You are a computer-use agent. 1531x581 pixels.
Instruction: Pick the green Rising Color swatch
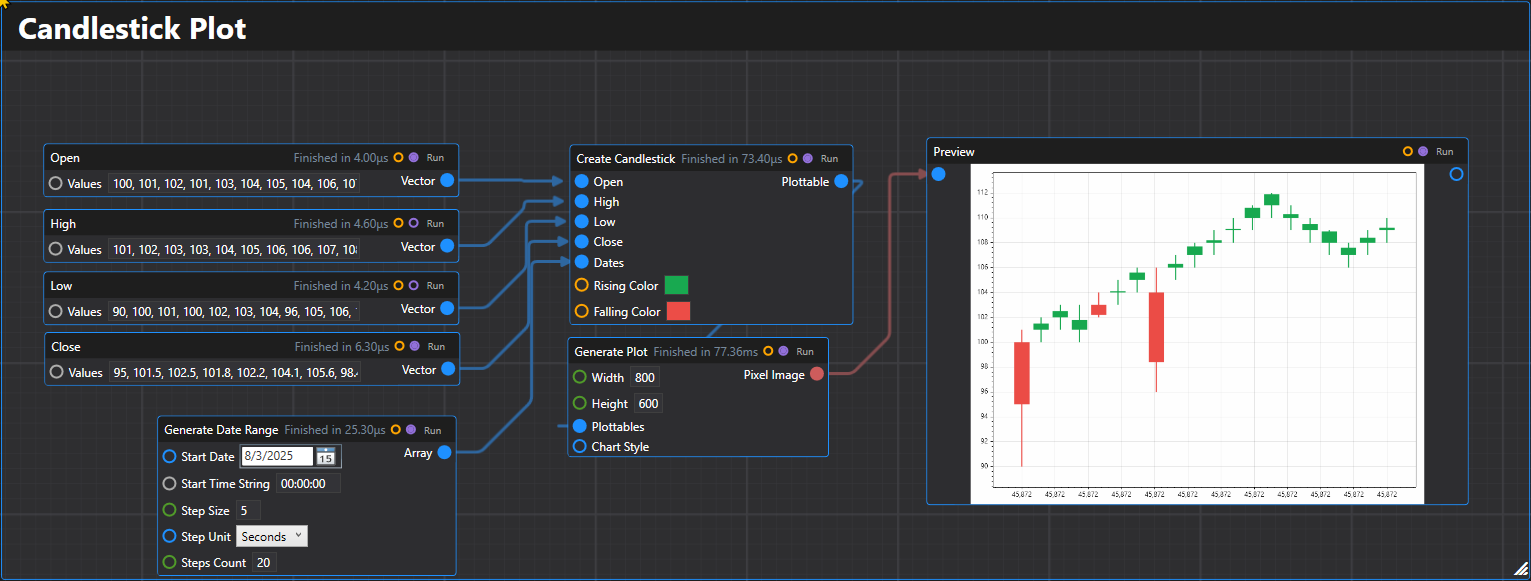coord(677,285)
